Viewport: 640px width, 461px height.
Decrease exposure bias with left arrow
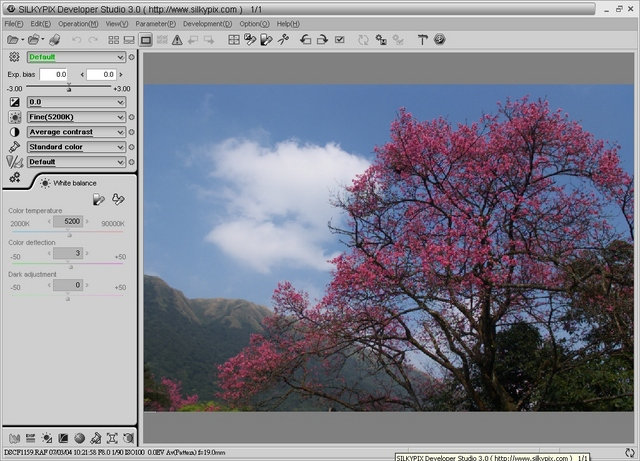(82, 75)
